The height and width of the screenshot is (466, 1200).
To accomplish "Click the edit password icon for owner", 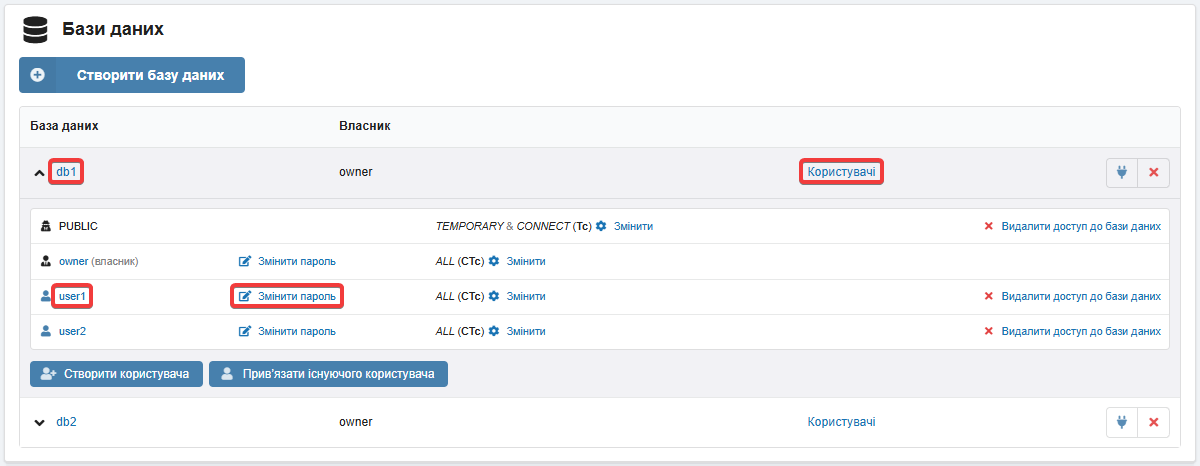I will click(245, 261).
